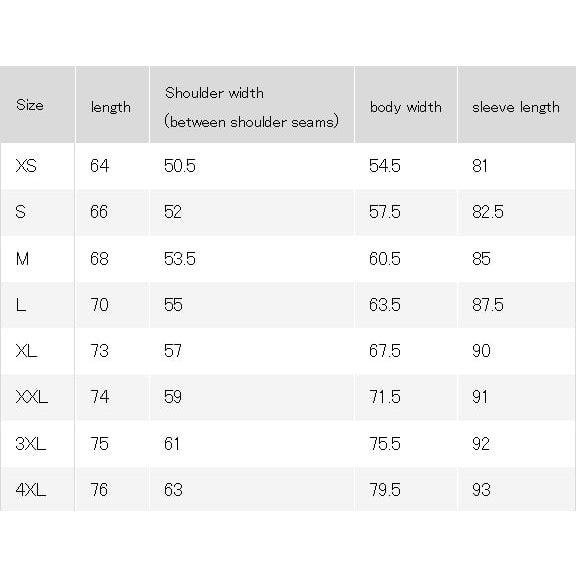Click the S size row label

click(x=21, y=212)
